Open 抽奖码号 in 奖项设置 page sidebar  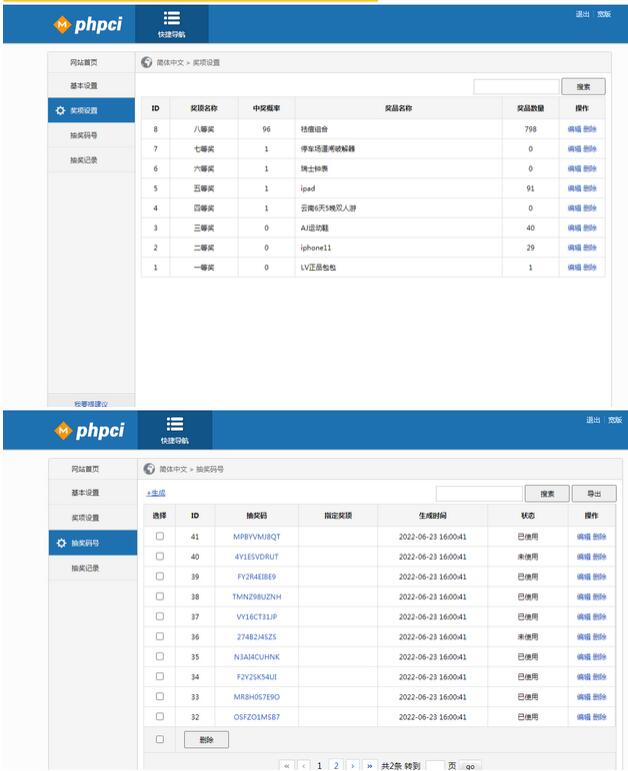84,135
